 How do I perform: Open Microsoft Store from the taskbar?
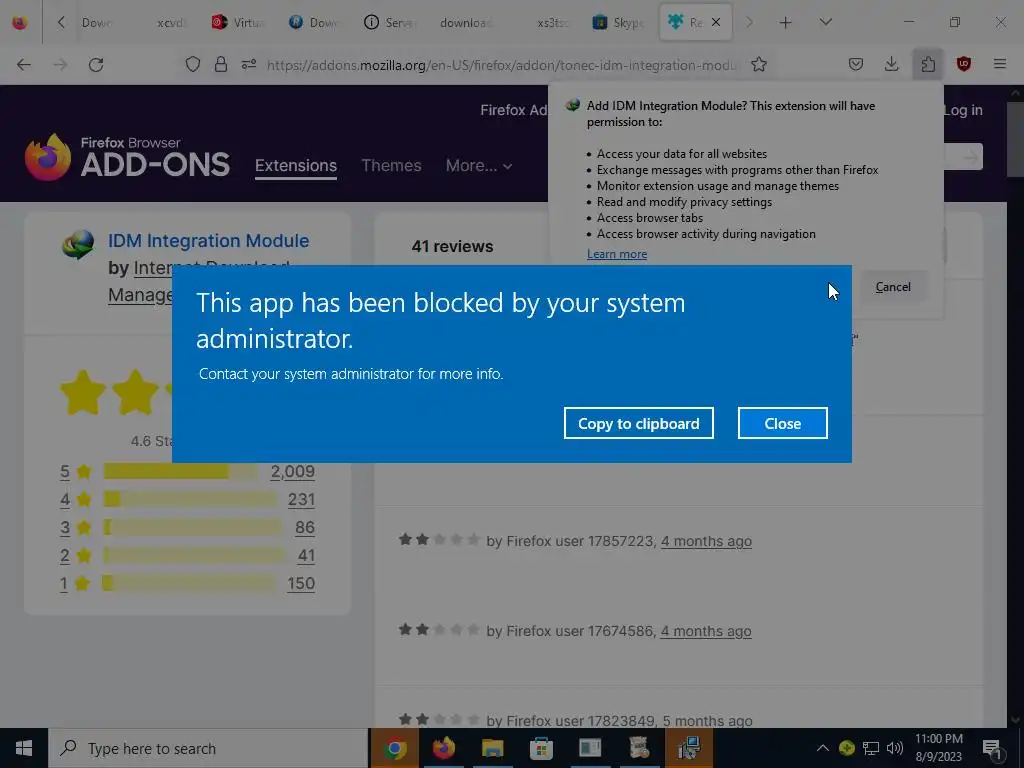coord(541,748)
